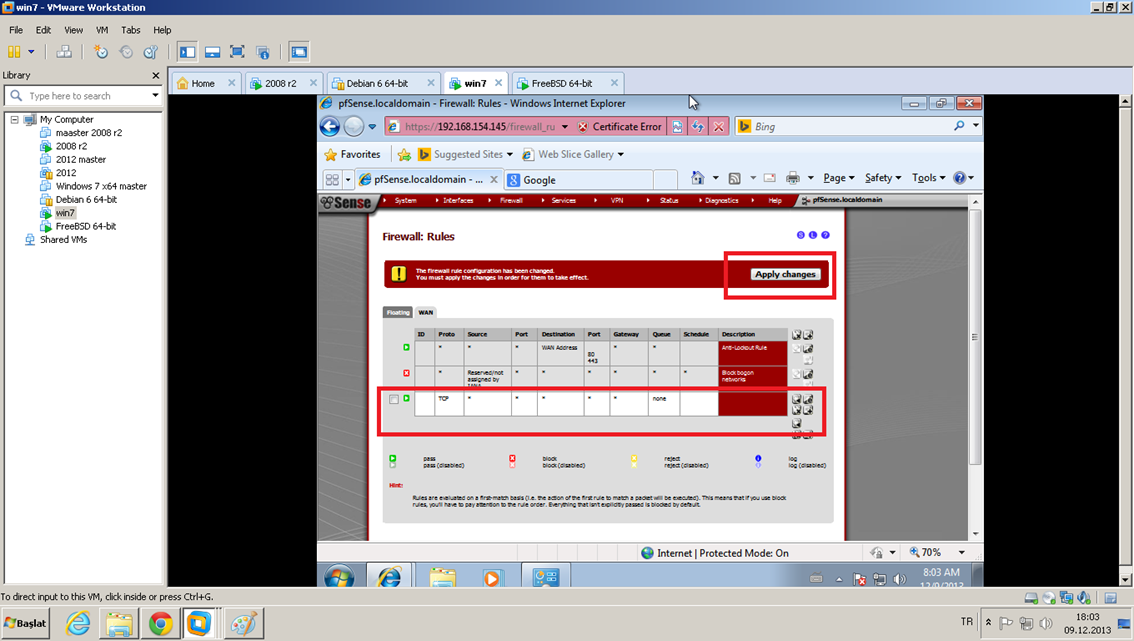Click the IE print icon
Screen dimensions: 1134x641
coord(793,178)
